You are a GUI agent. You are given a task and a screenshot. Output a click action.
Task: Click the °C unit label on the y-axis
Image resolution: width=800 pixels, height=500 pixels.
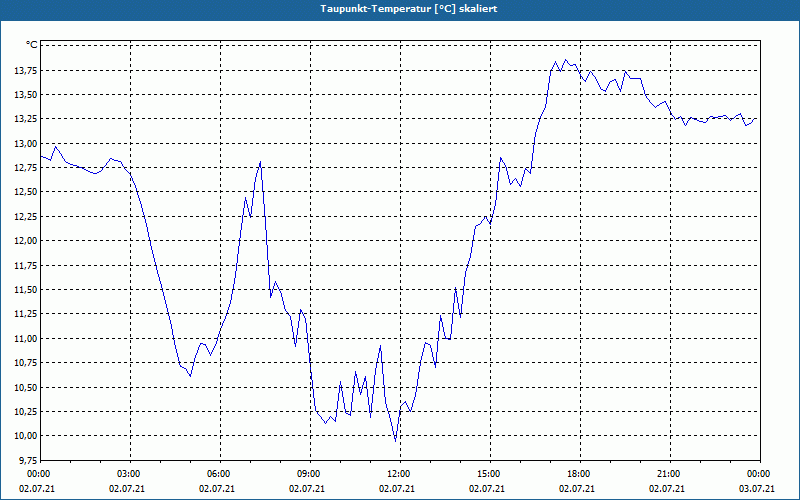(31, 45)
